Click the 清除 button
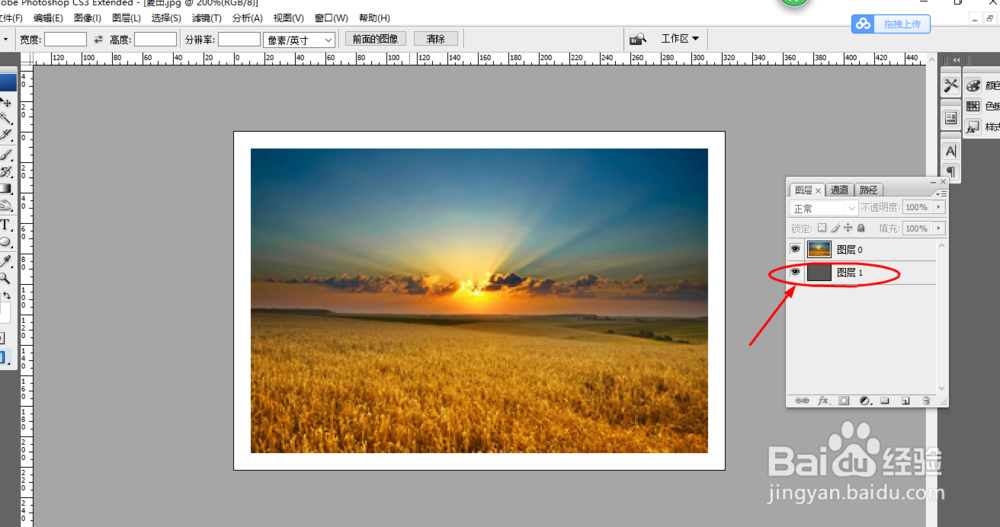The width and height of the screenshot is (1000, 527). [436, 39]
